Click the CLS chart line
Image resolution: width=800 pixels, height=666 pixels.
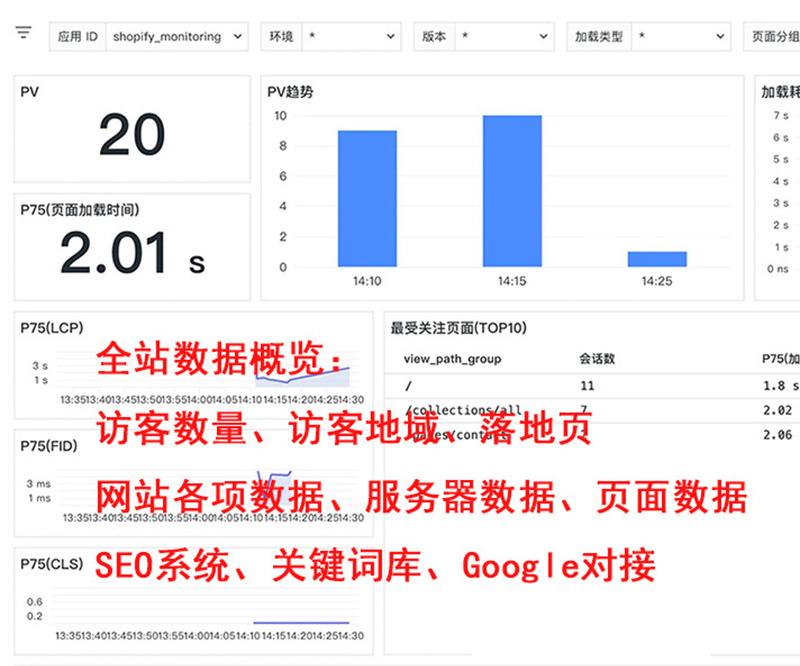[301, 623]
